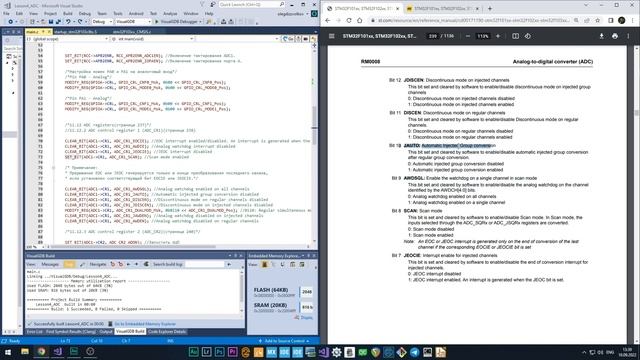The height and width of the screenshot is (360, 640).
Task: Open Photoshop from the taskbar
Action: [x=220, y=352]
